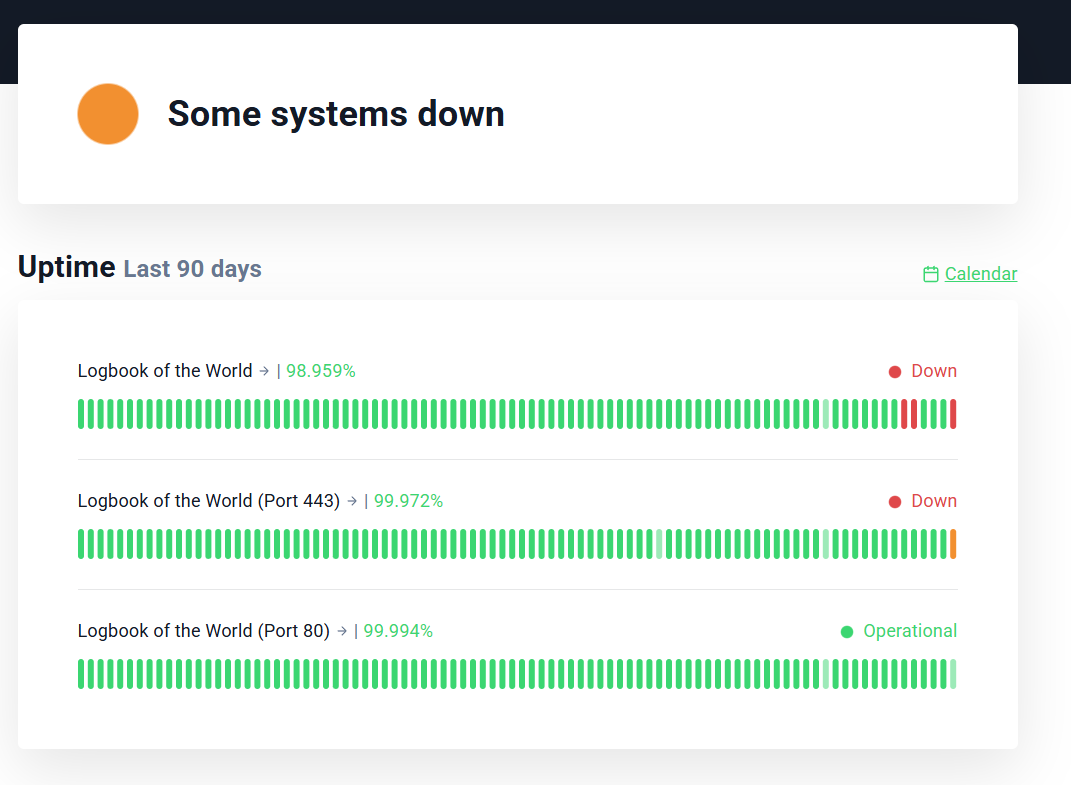Viewport: 1071px width, 785px height.
Task: Click the 99.972% uptime value
Action: coord(408,501)
